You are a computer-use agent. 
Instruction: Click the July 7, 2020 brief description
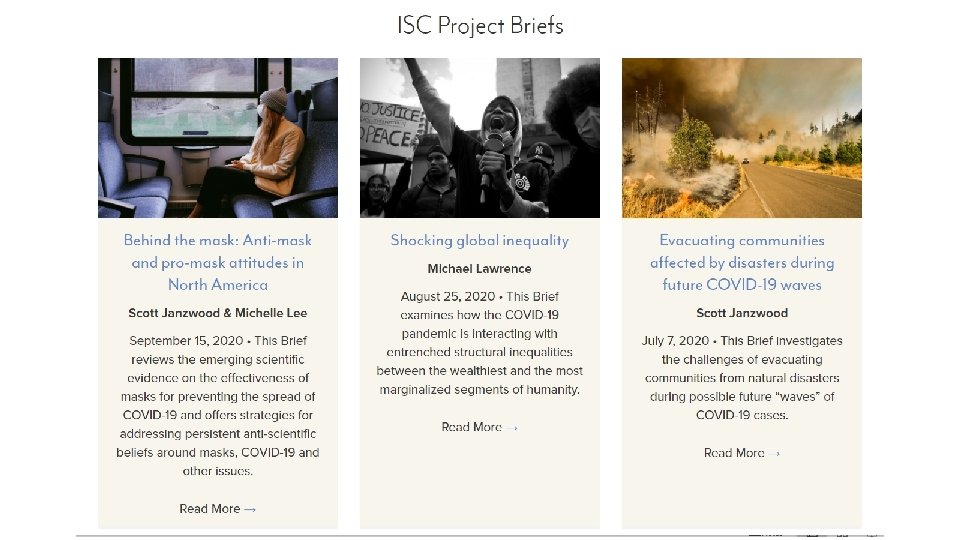coord(742,378)
